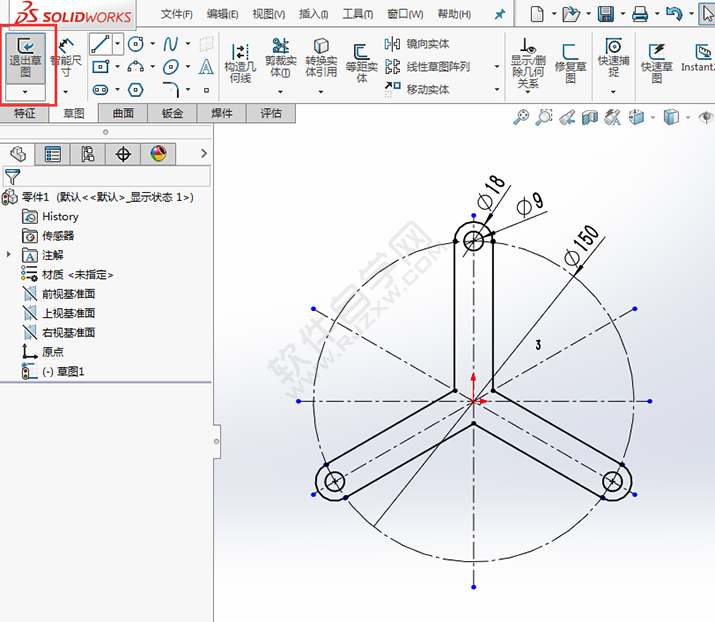
Task: Select the Circle sketch tool
Action: click(x=135, y=44)
